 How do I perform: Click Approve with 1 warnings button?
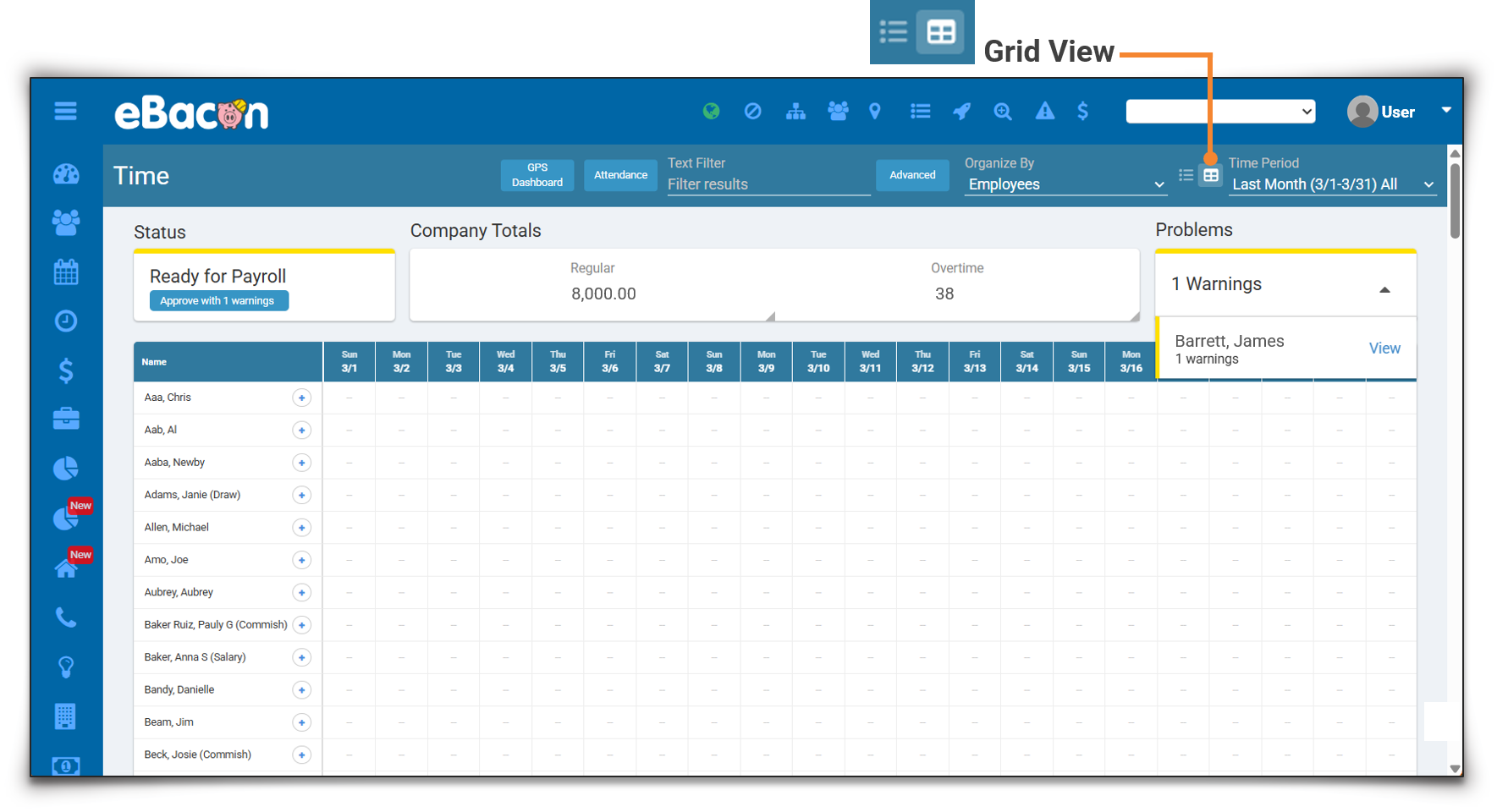coord(218,300)
